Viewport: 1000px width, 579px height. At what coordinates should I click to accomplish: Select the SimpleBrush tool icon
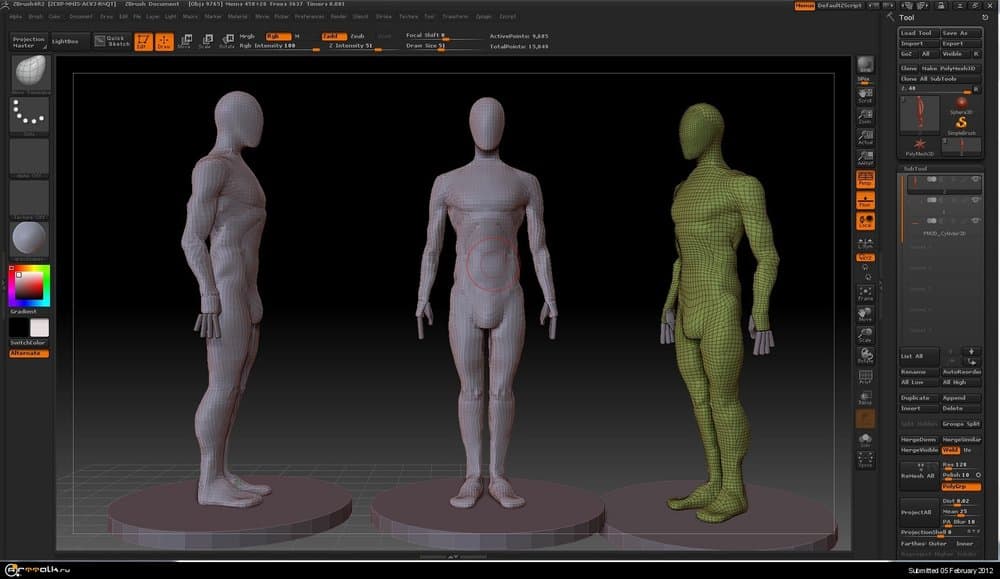click(x=960, y=122)
